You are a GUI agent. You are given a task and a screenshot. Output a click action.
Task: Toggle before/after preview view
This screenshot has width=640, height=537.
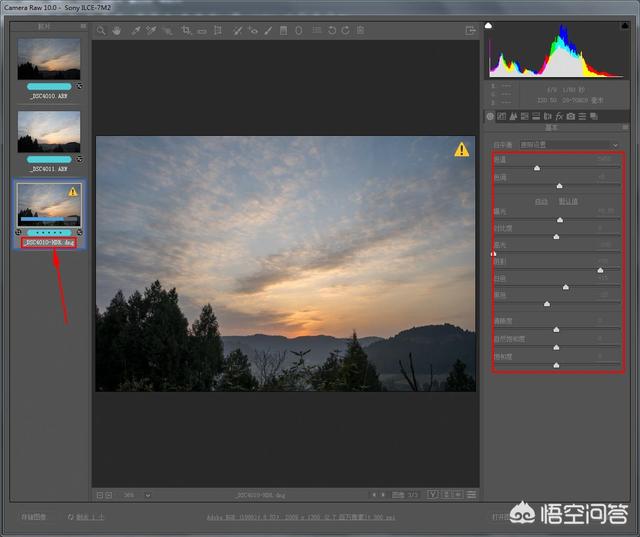(x=433, y=494)
